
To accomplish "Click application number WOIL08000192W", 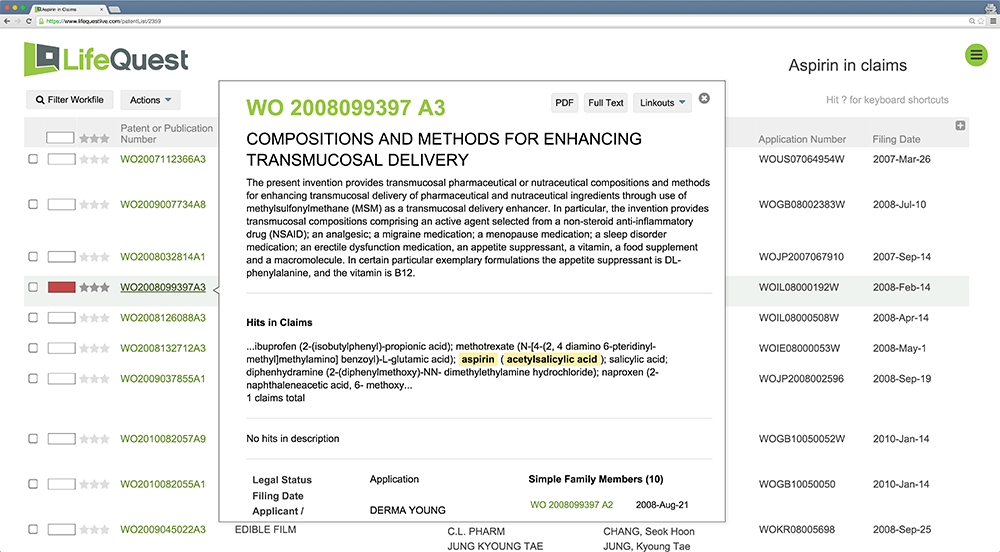I will point(798,287).
